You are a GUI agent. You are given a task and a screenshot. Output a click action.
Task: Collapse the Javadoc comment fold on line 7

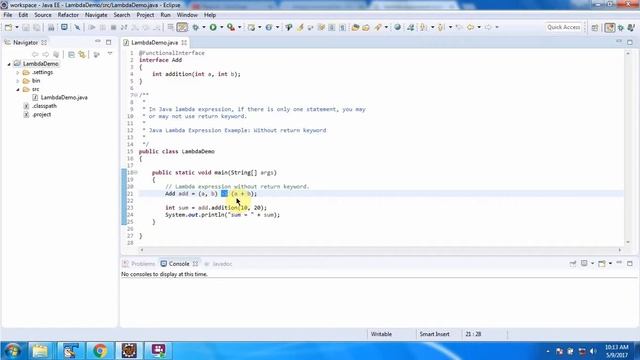(136, 95)
